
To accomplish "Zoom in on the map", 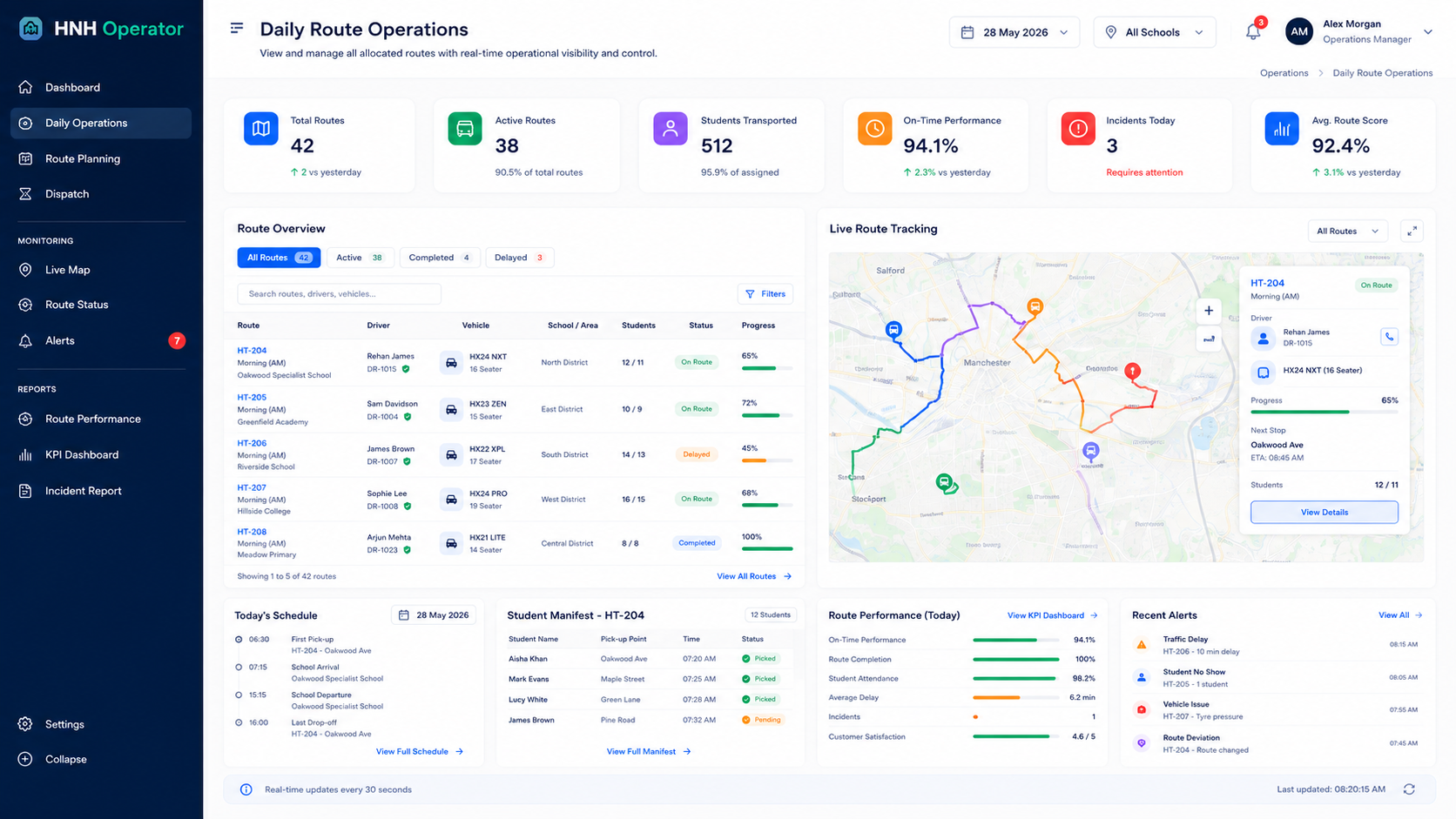I will [x=1209, y=311].
